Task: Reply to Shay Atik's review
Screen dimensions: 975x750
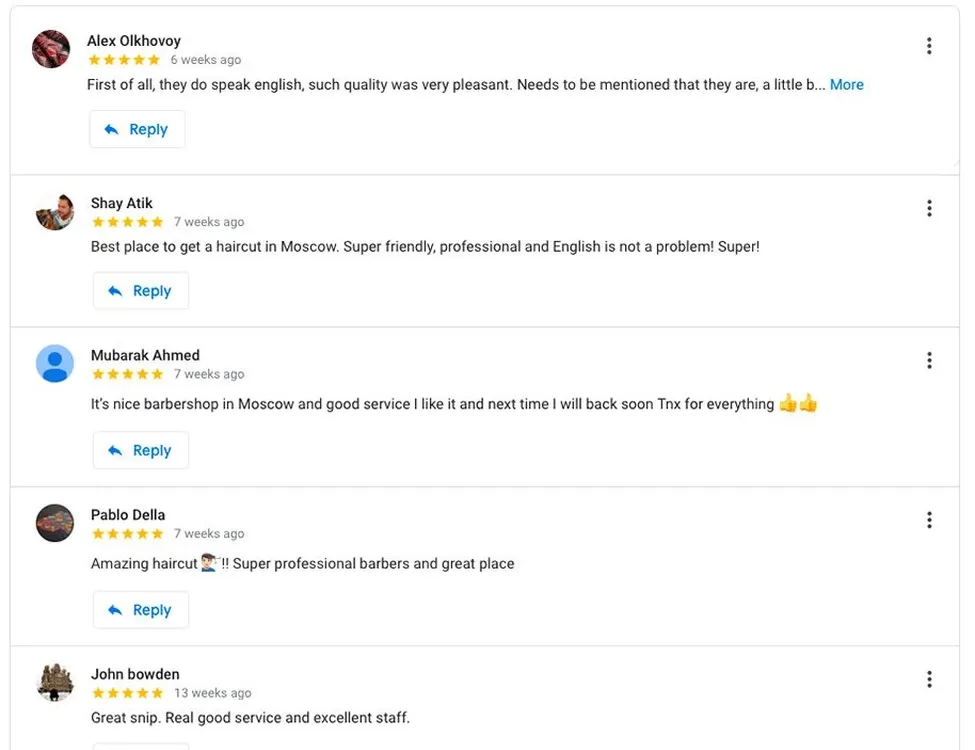Action: (141, 291)
